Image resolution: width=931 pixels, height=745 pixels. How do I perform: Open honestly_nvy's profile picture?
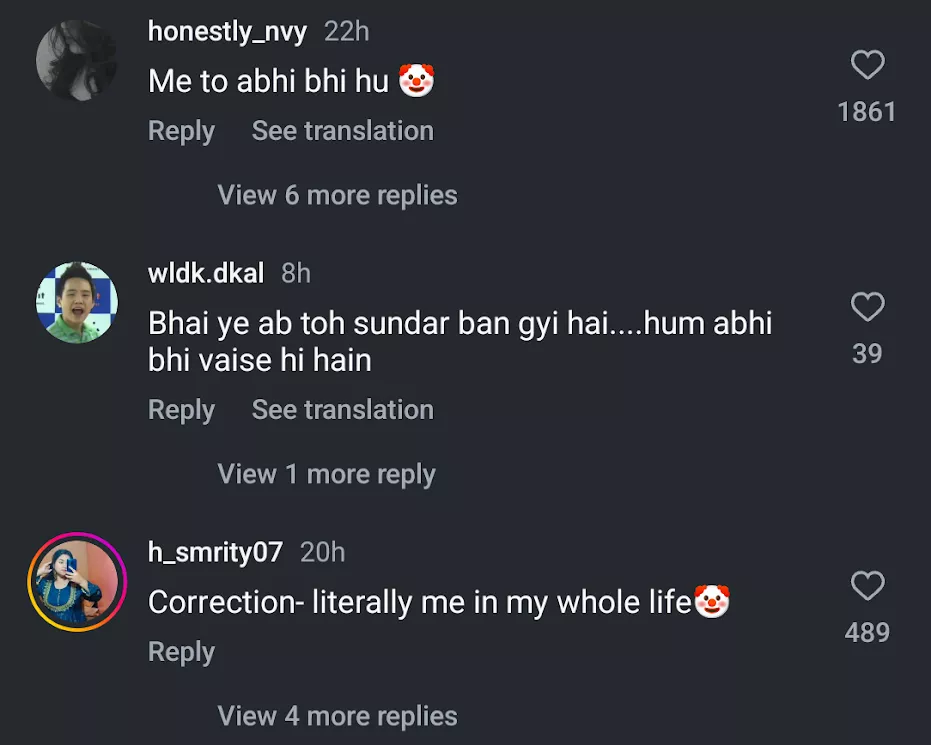tap(77, 61)
